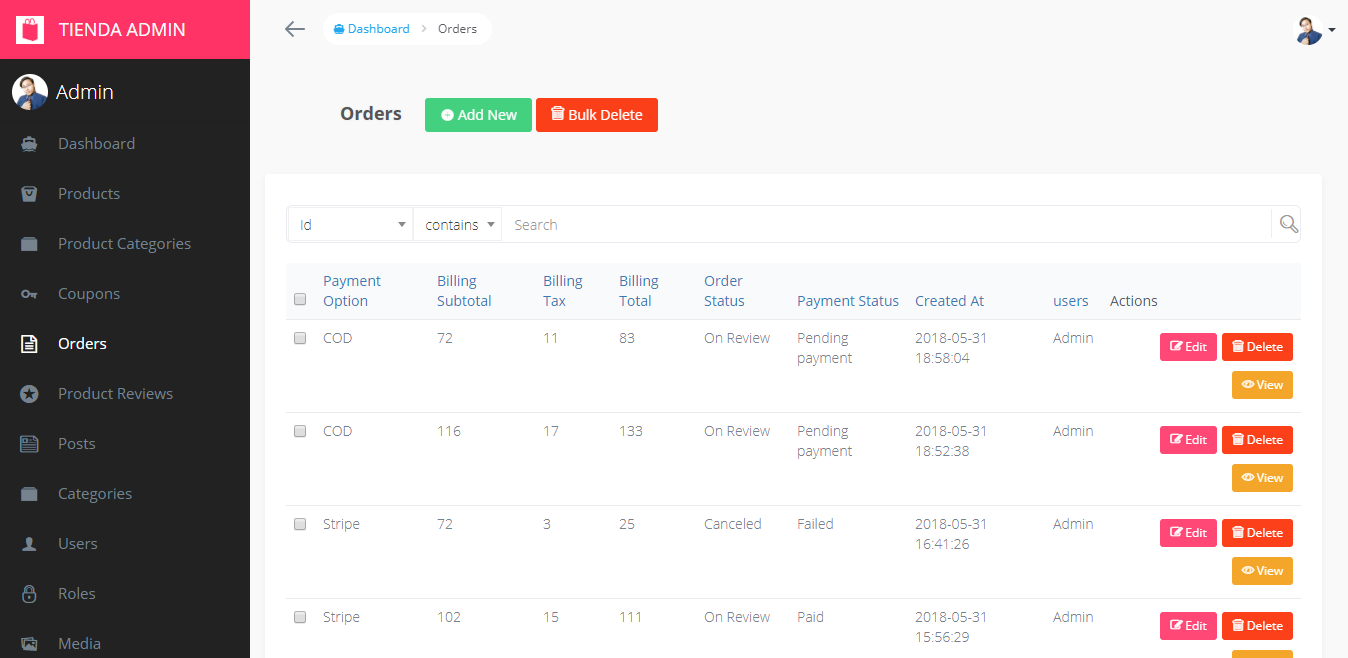Check the order created at 18:52:38
The width and height of the screenshot is (1348, 658).
pos(300,431)
